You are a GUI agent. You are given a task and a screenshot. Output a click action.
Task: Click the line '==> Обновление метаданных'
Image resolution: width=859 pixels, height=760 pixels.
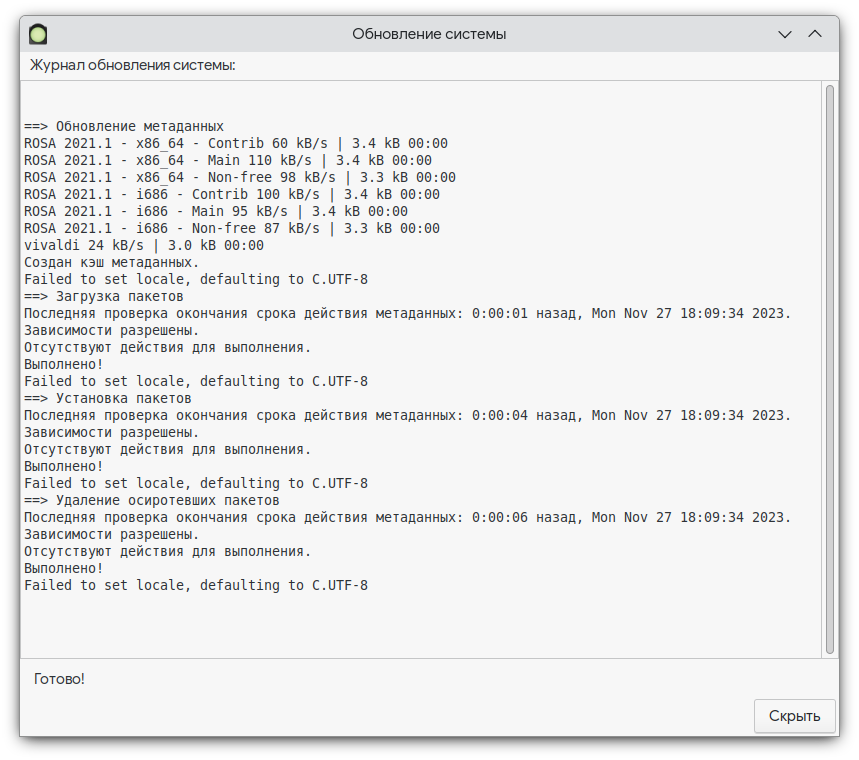pyautogui.click(x=124, y=127)
